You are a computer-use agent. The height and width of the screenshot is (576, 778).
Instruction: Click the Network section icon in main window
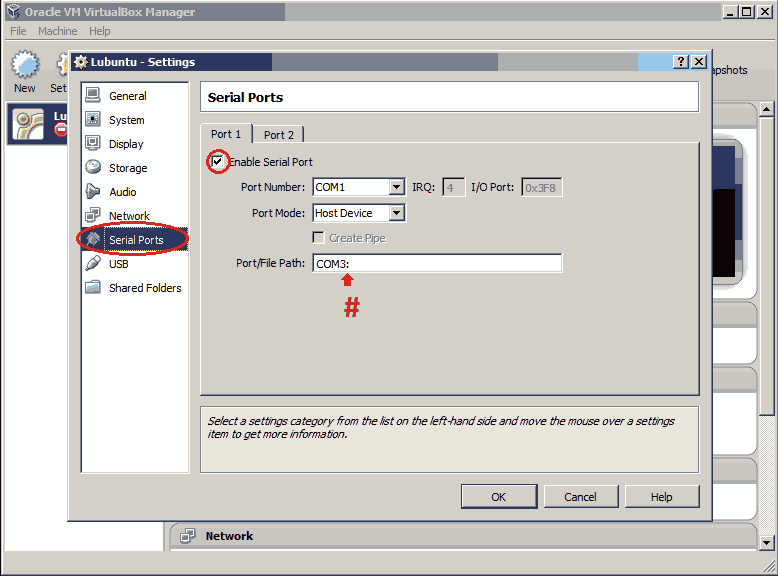(188, 536)
